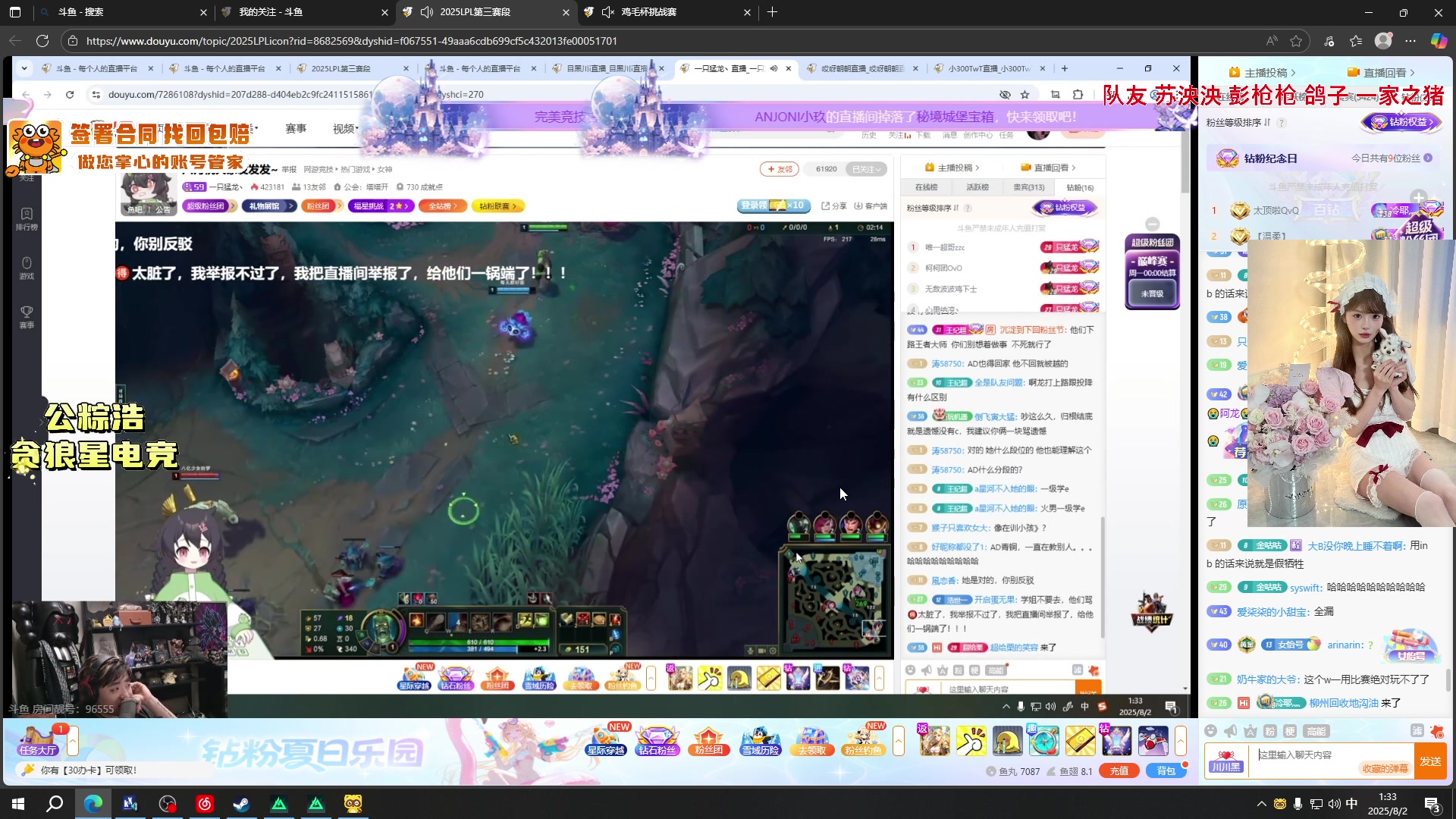The height and width of the screenshot is (819, 1456).
Task: Expand the arrow next to 任务大厅
Action: (x=73, y=741)
